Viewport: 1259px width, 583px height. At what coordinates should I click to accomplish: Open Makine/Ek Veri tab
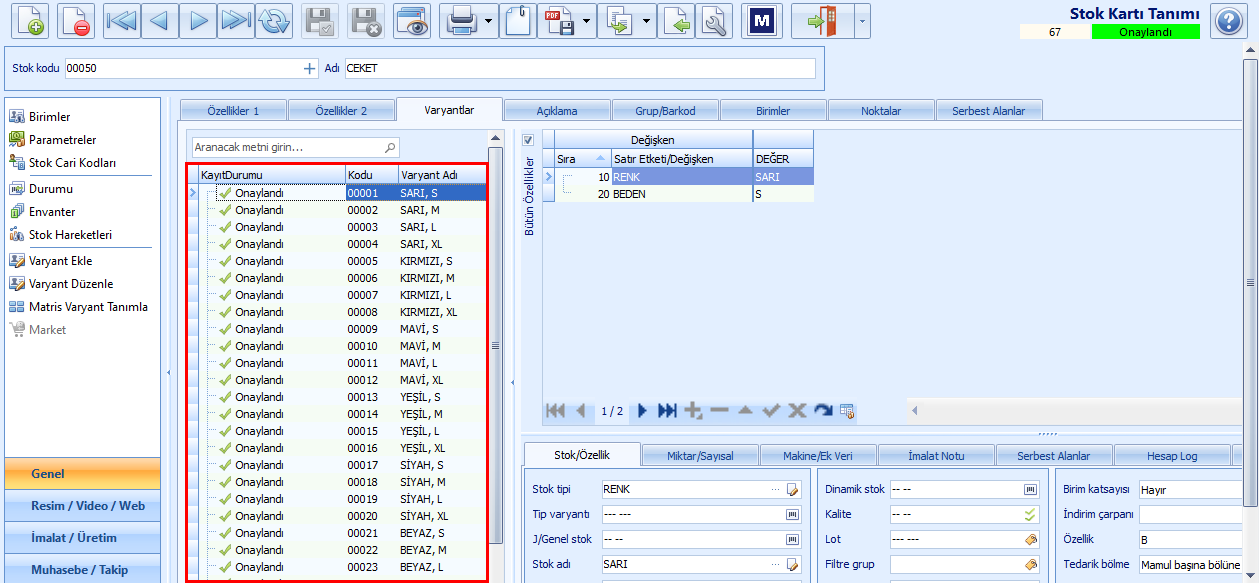(818, 456)
